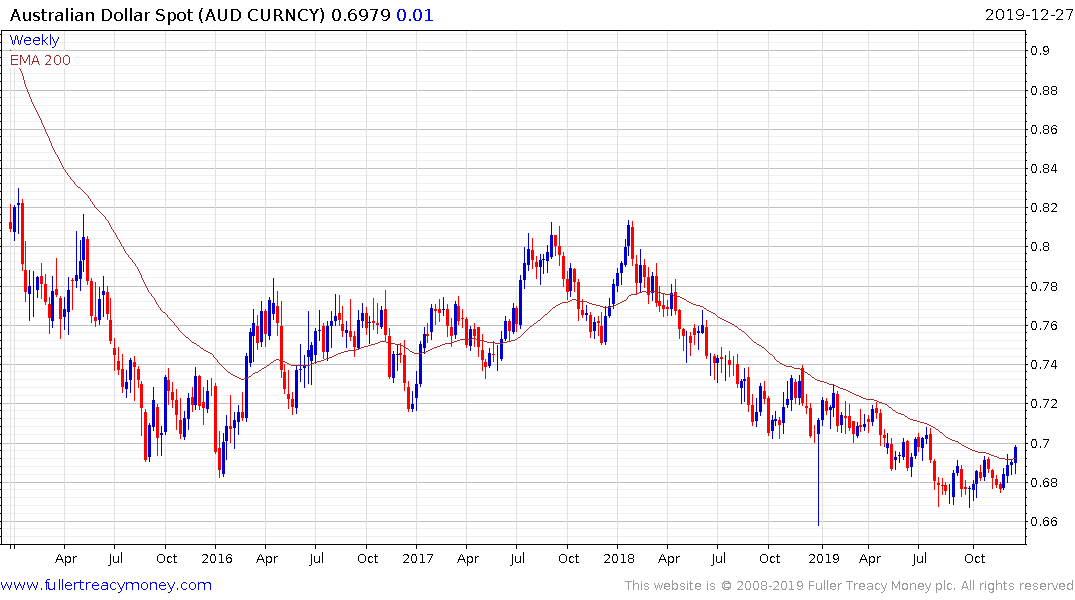Click the 2017 x-axis label
Viewport: 1075px width, 600px height.
pos(418,559)
